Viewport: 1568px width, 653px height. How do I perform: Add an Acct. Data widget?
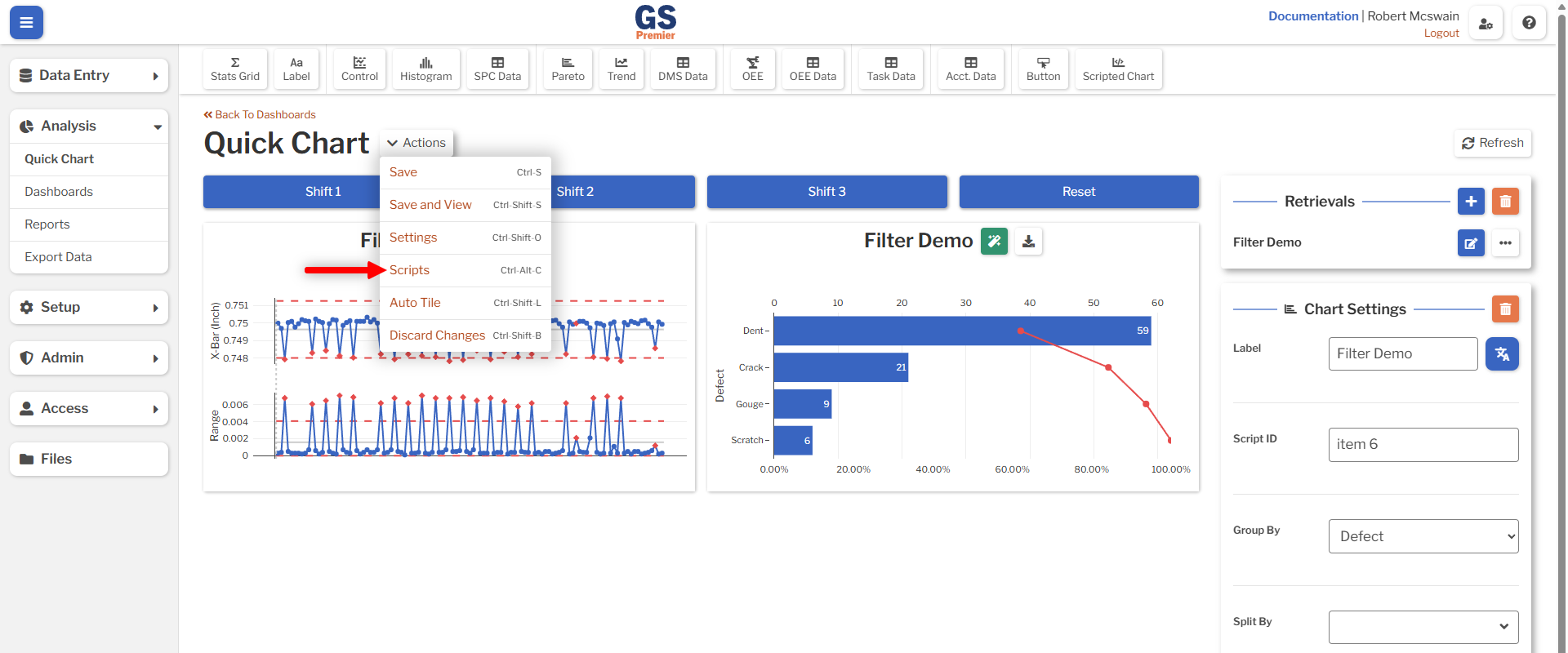click(970, 69)
